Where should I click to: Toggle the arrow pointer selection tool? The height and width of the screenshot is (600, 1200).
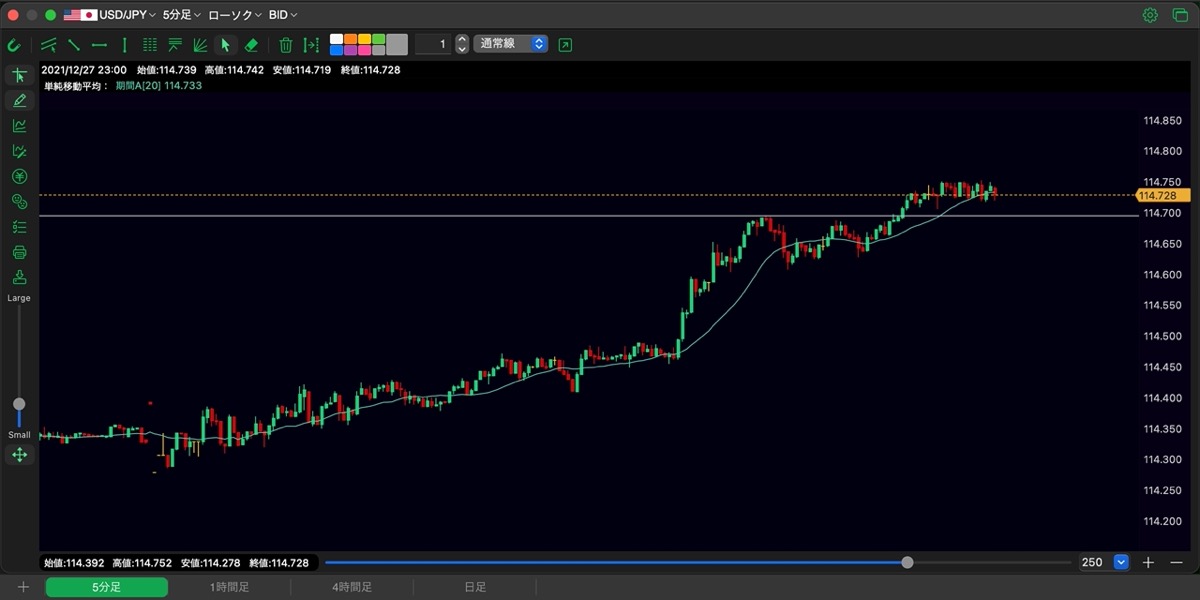[x=225, y=44]
